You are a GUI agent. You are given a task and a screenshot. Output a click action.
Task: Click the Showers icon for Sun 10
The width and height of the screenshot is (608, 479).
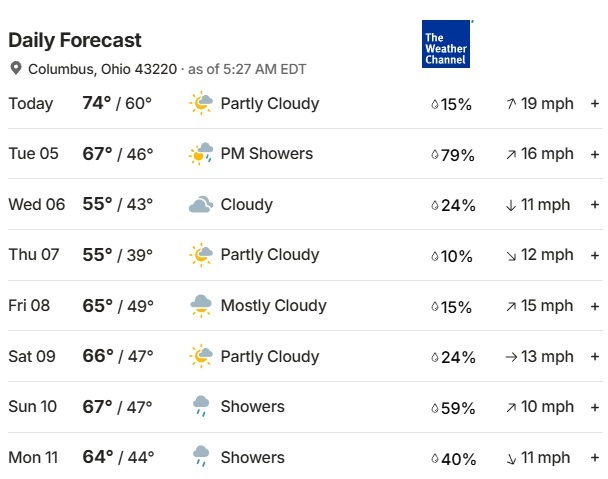[201, 406]
